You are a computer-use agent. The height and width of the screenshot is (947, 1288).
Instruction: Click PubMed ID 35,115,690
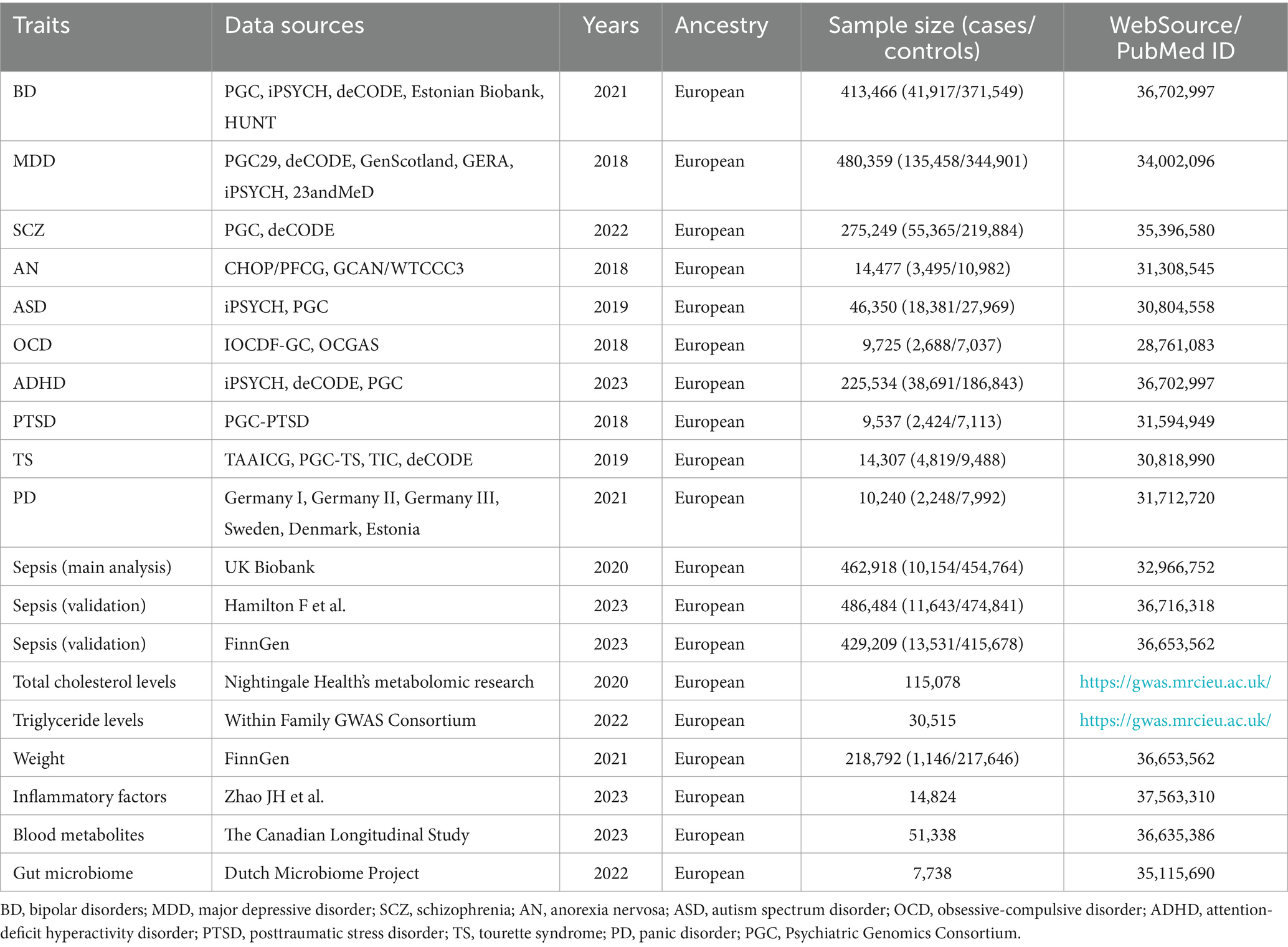point(1175,873)
